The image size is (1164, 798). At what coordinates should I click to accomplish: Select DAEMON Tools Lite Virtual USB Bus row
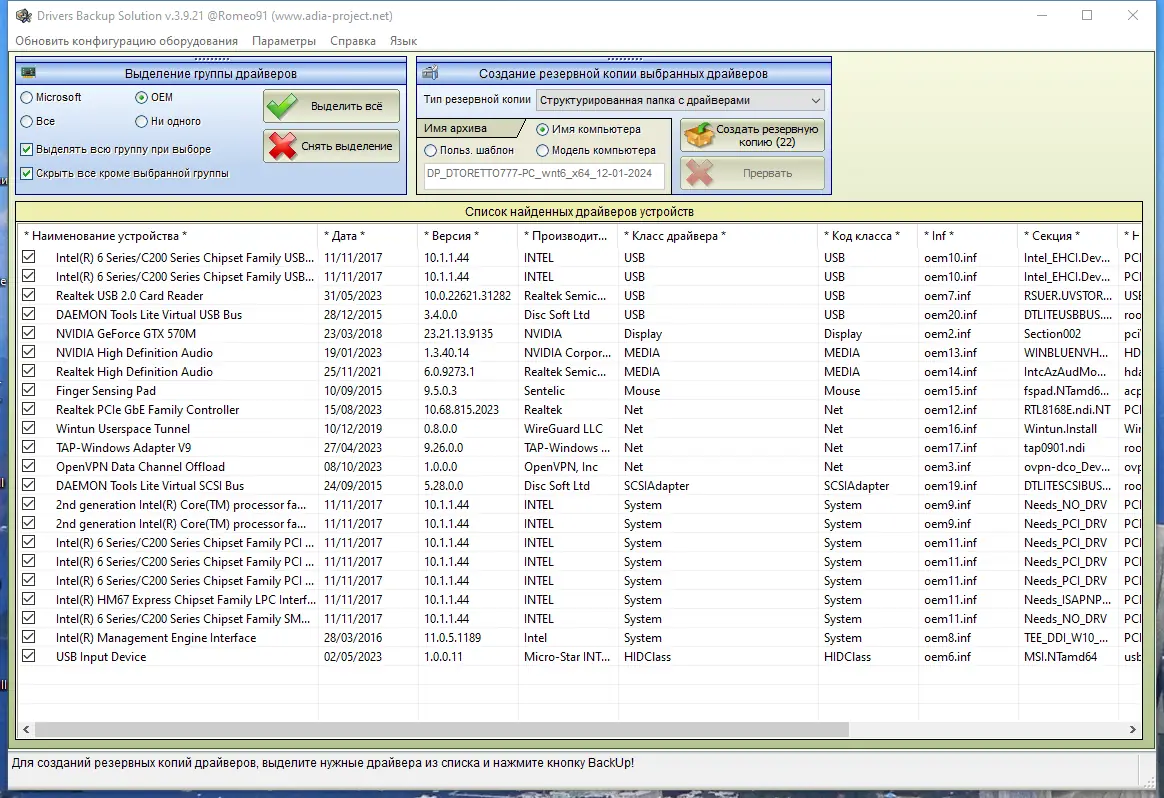pyautogui.click(x=579, y=315)
